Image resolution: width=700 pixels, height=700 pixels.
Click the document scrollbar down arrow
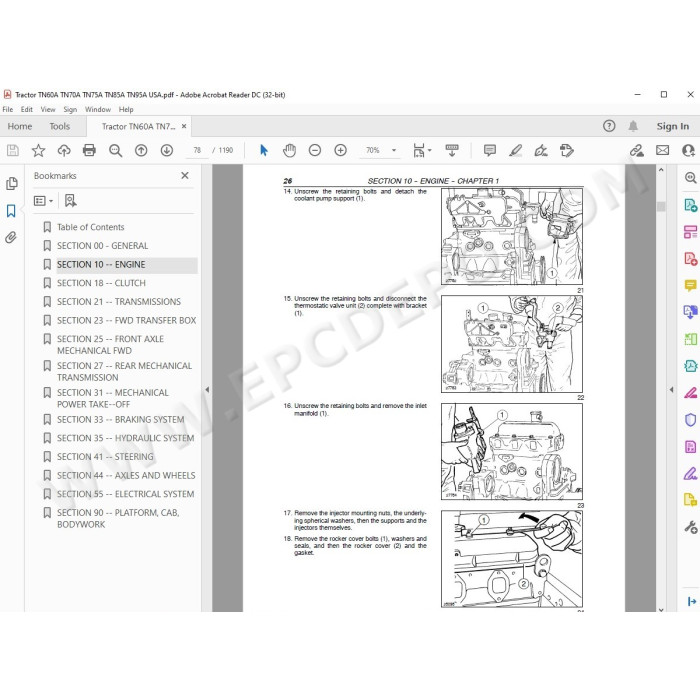(x=661, y=609)
